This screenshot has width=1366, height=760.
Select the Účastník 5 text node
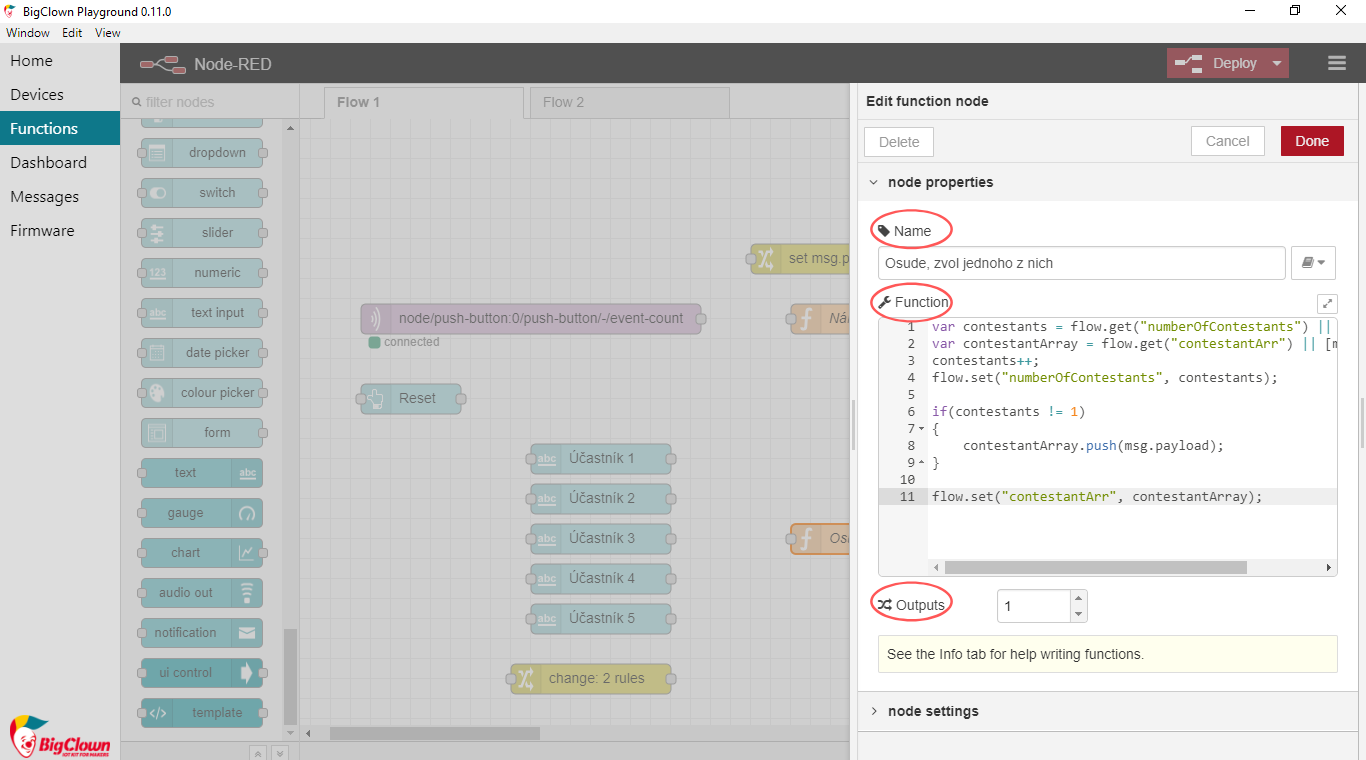[601, 618]
